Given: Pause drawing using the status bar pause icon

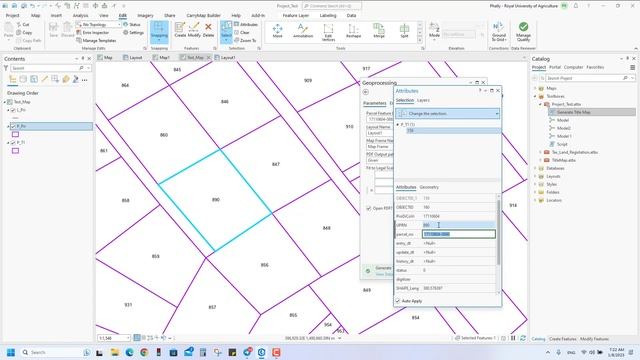Looking at the screenshot, I should (513, 338).
